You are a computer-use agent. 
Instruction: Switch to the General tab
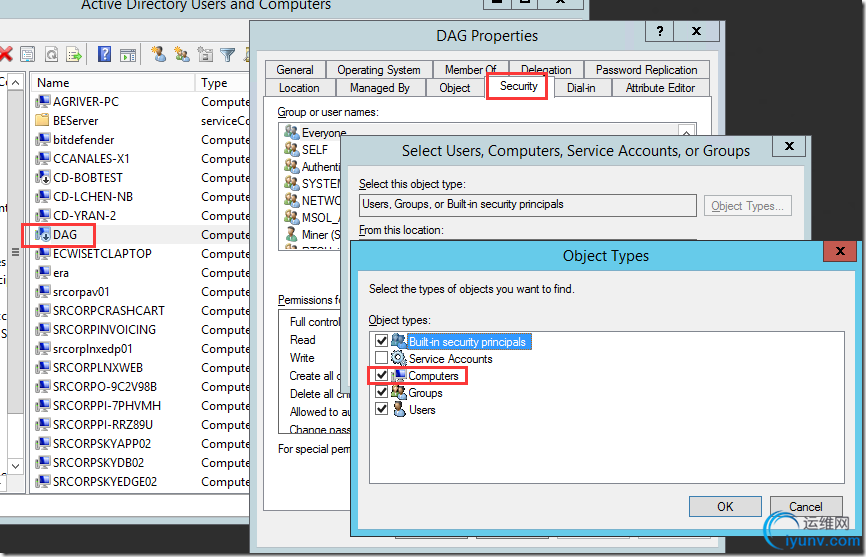tap(295, 70)
